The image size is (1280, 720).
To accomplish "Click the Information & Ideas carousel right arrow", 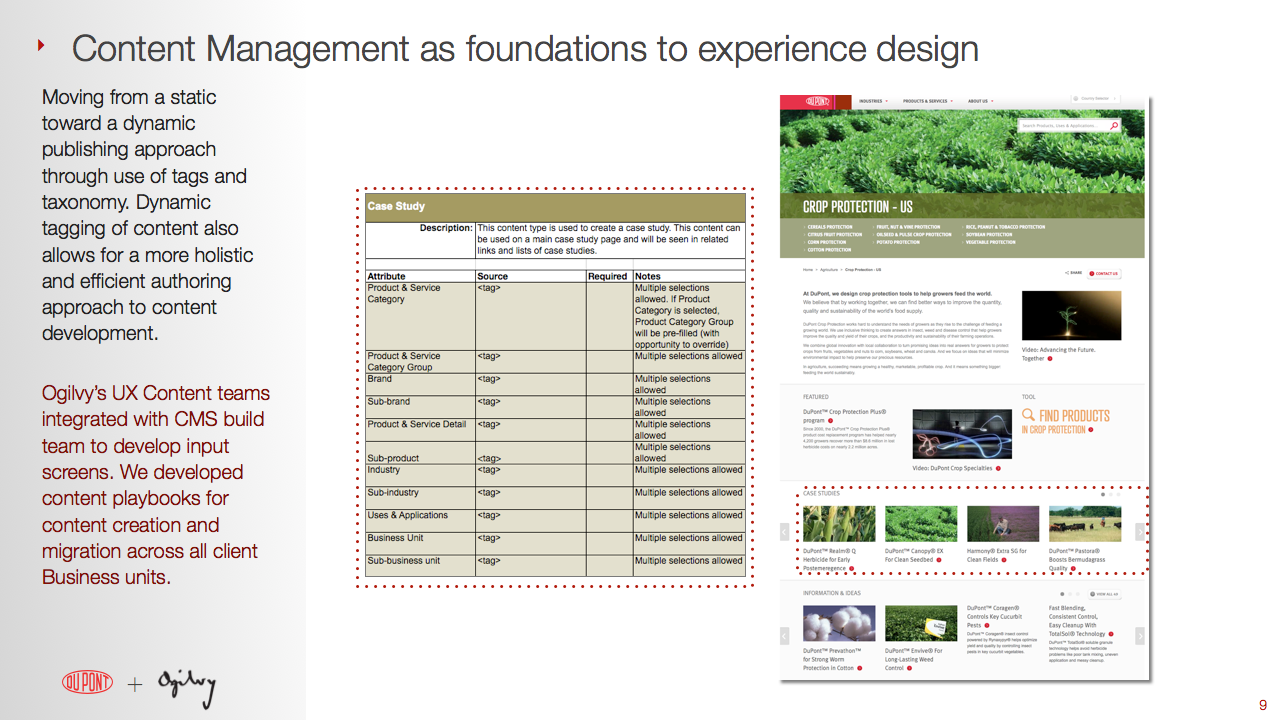I will [1140, 636].
